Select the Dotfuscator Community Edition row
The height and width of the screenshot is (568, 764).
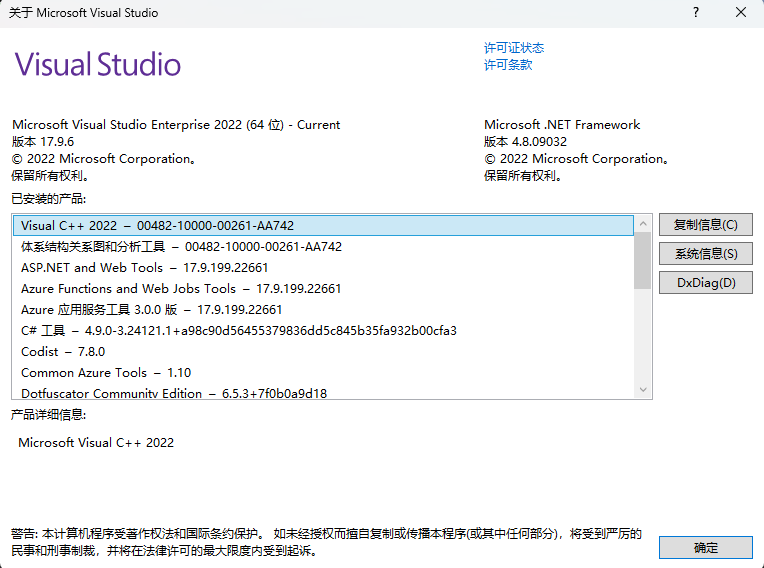[324, 392]
